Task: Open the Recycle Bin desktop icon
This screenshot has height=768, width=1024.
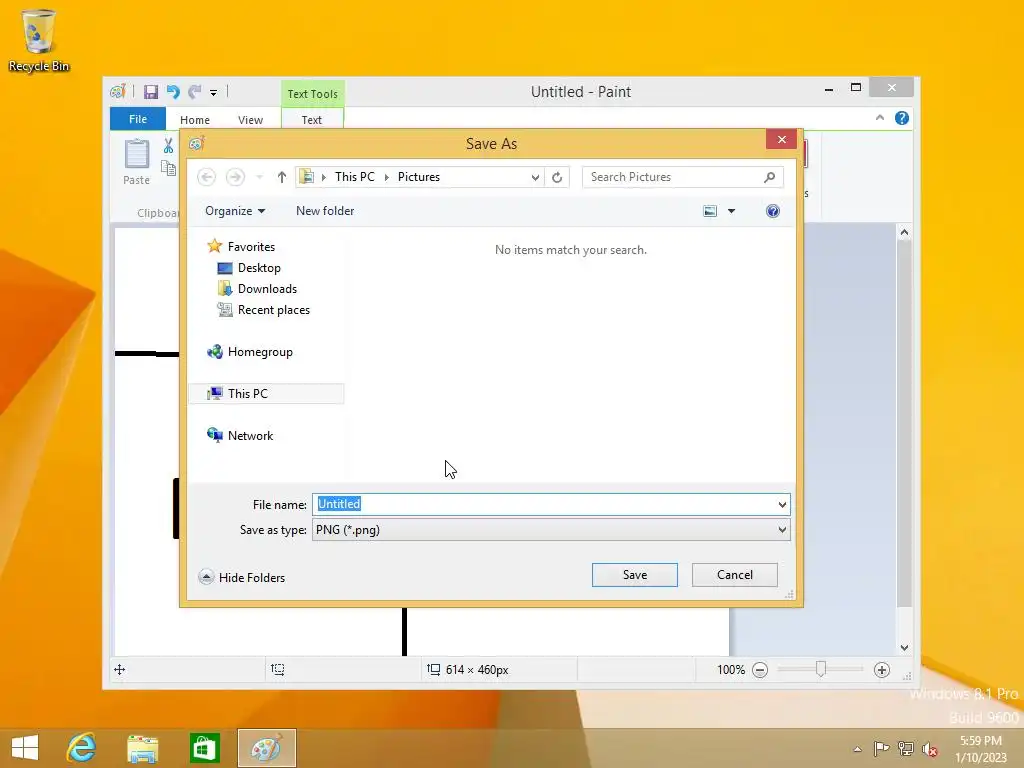Action: [39, 40]
